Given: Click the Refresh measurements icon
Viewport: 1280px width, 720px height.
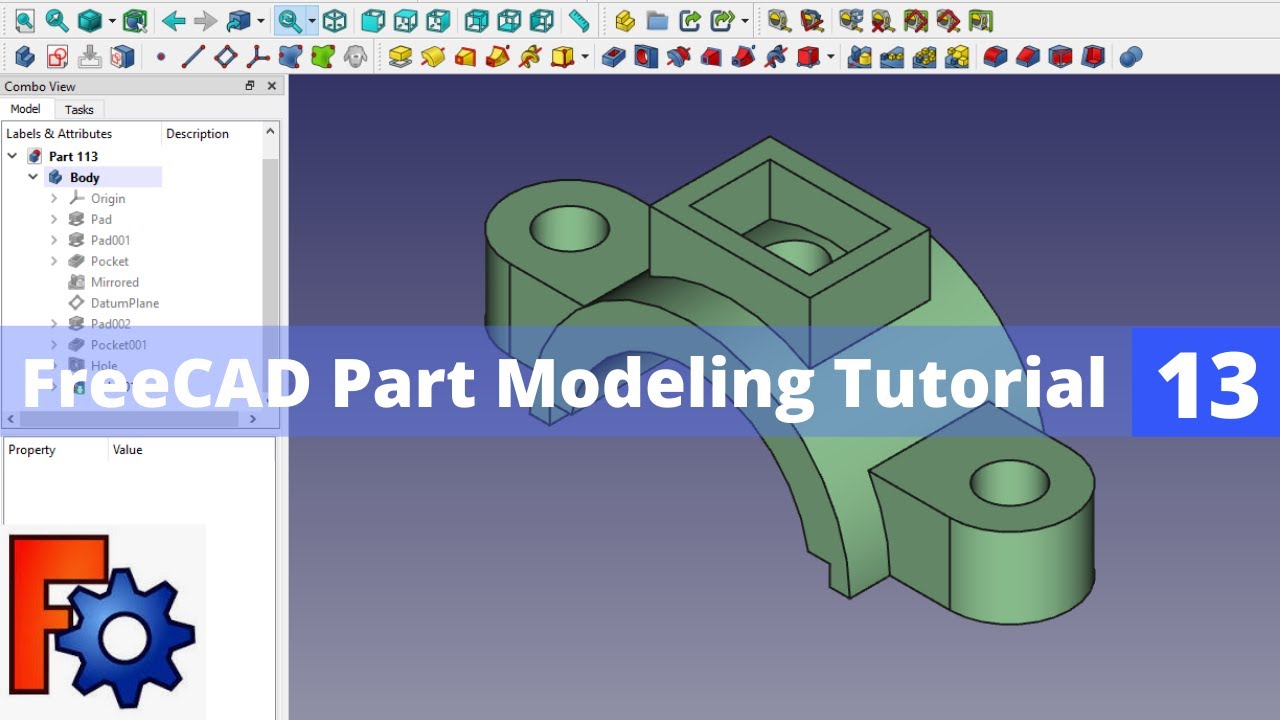Looking at the screenshot, I should (x=850, y=20).
